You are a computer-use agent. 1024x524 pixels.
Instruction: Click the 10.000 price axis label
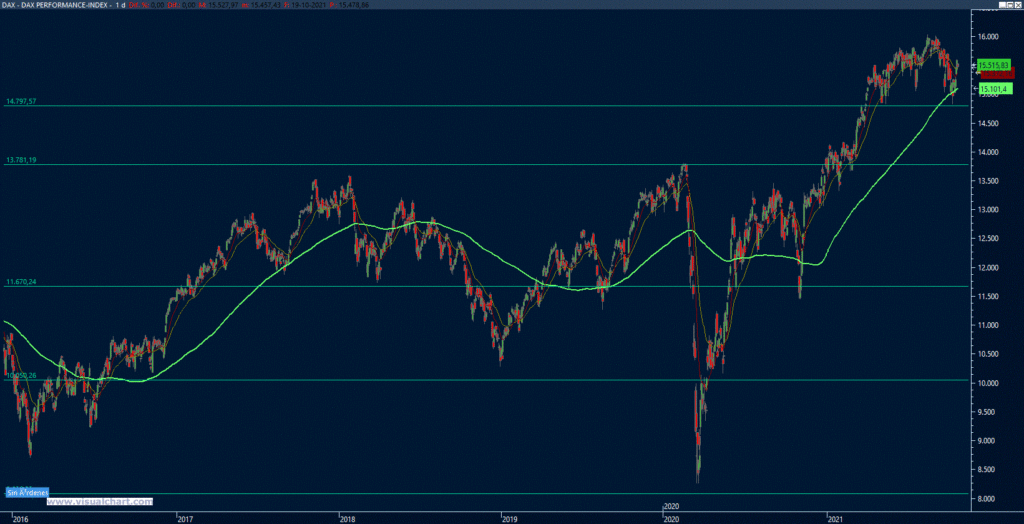coord(987,383)
